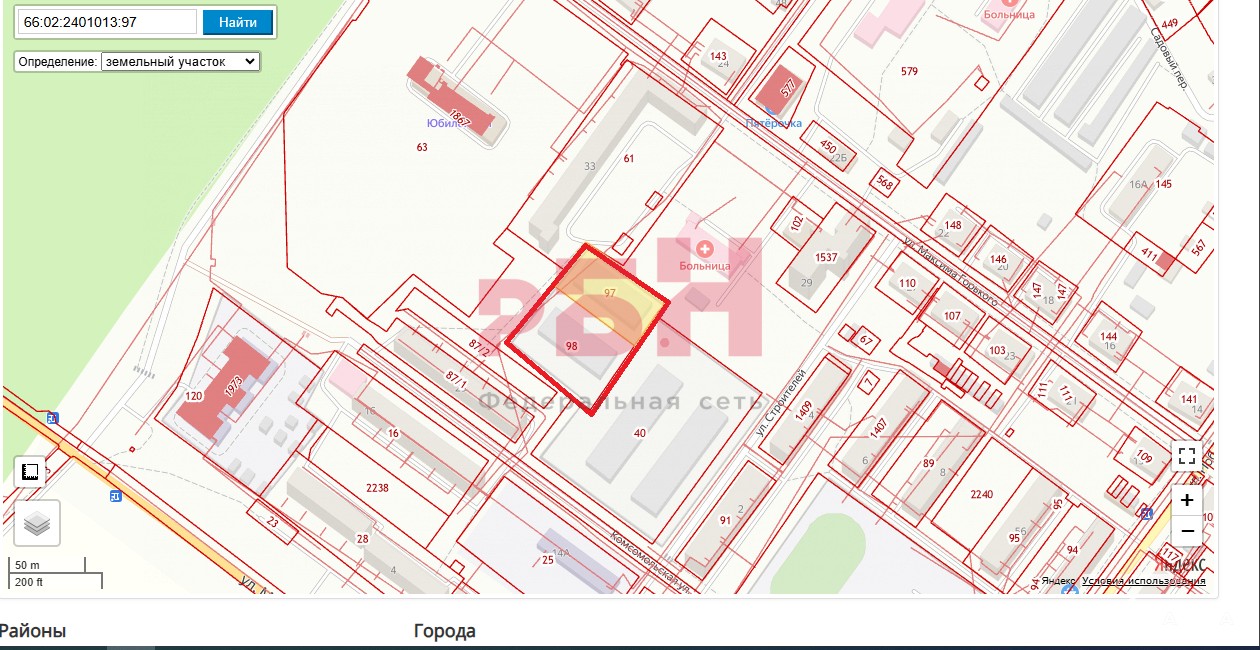Click the cadastral number search field
The height and width of the screenshot is (650, 1260).
pyautogui.click(x=107, y=22)
